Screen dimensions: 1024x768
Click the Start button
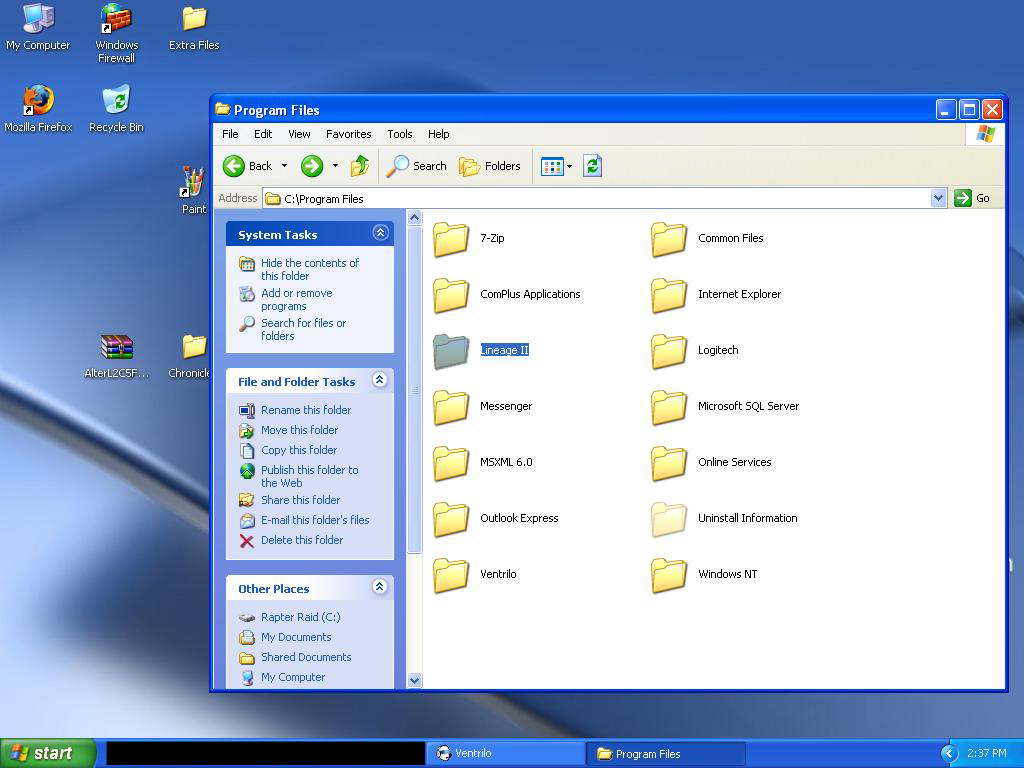[x=48, y=753]
